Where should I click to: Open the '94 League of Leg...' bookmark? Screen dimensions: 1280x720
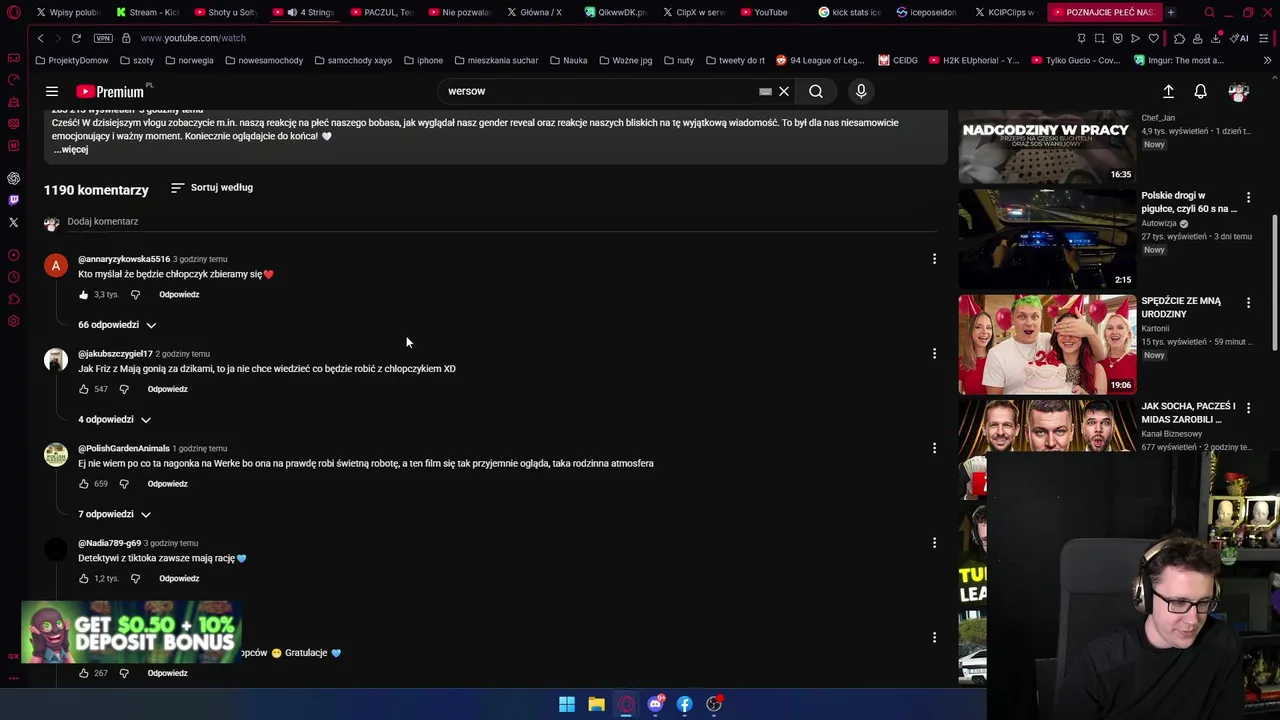[x=820, y=60]
